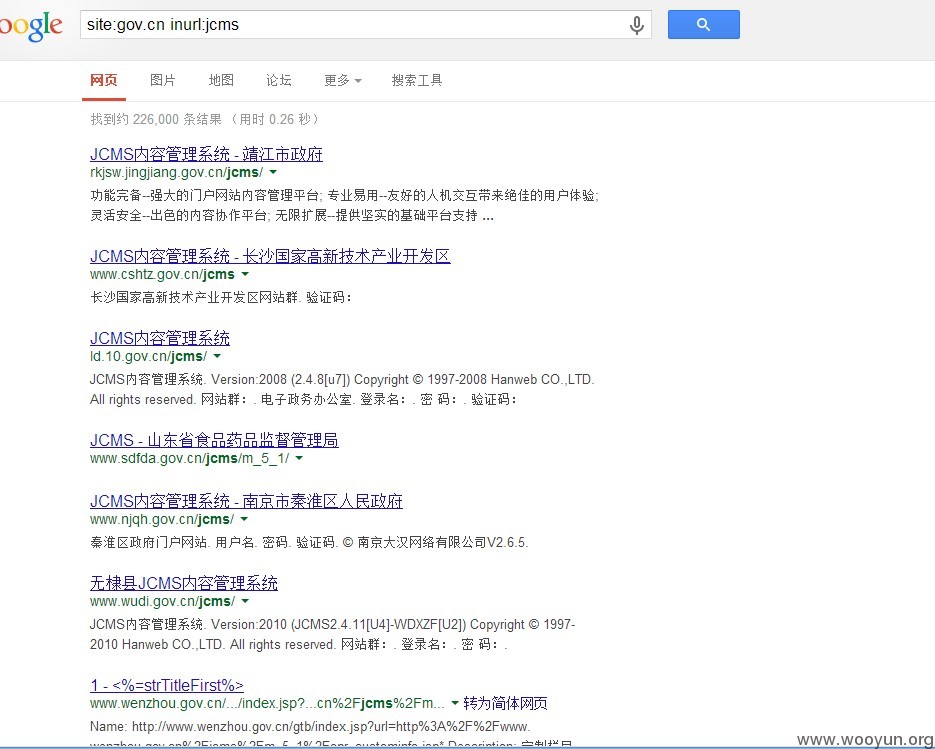Click URL text ld.10.gov.cn/jcms/

point(148,356)
